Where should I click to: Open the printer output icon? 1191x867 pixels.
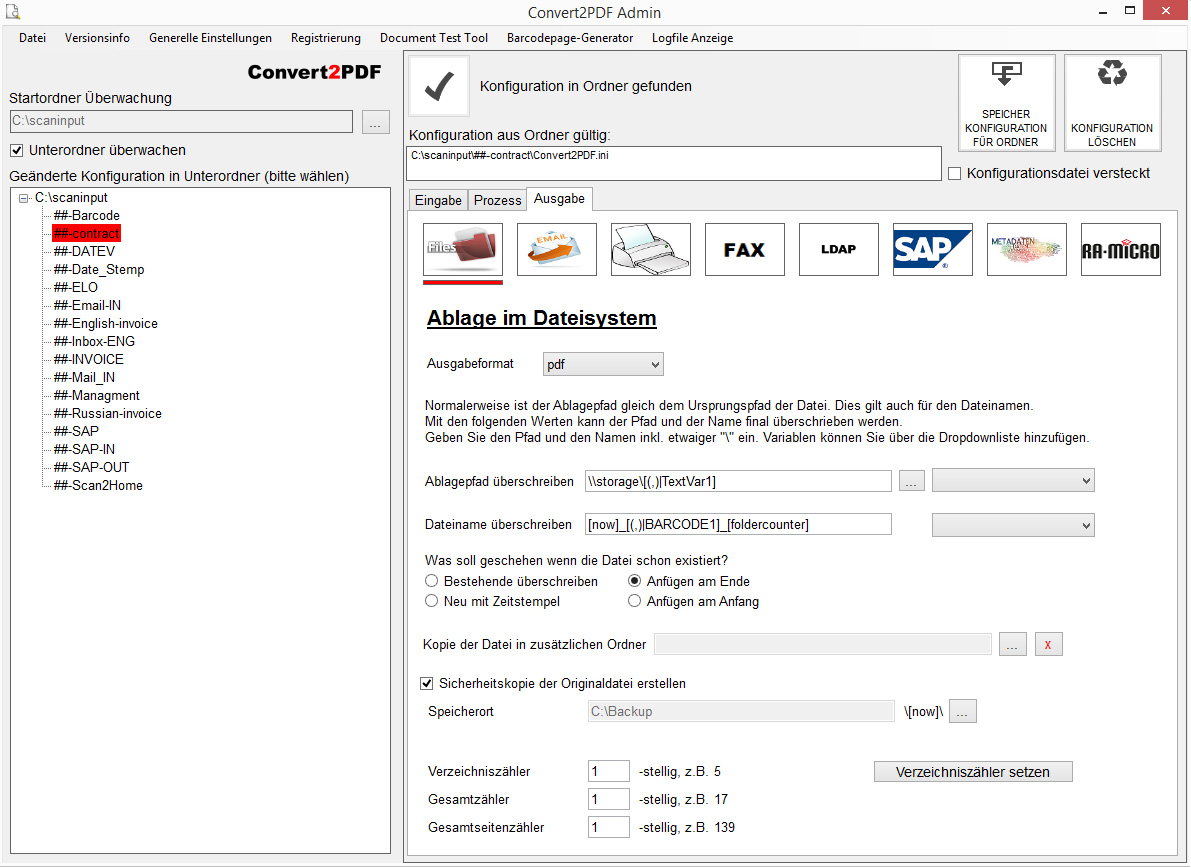point(651,249)
